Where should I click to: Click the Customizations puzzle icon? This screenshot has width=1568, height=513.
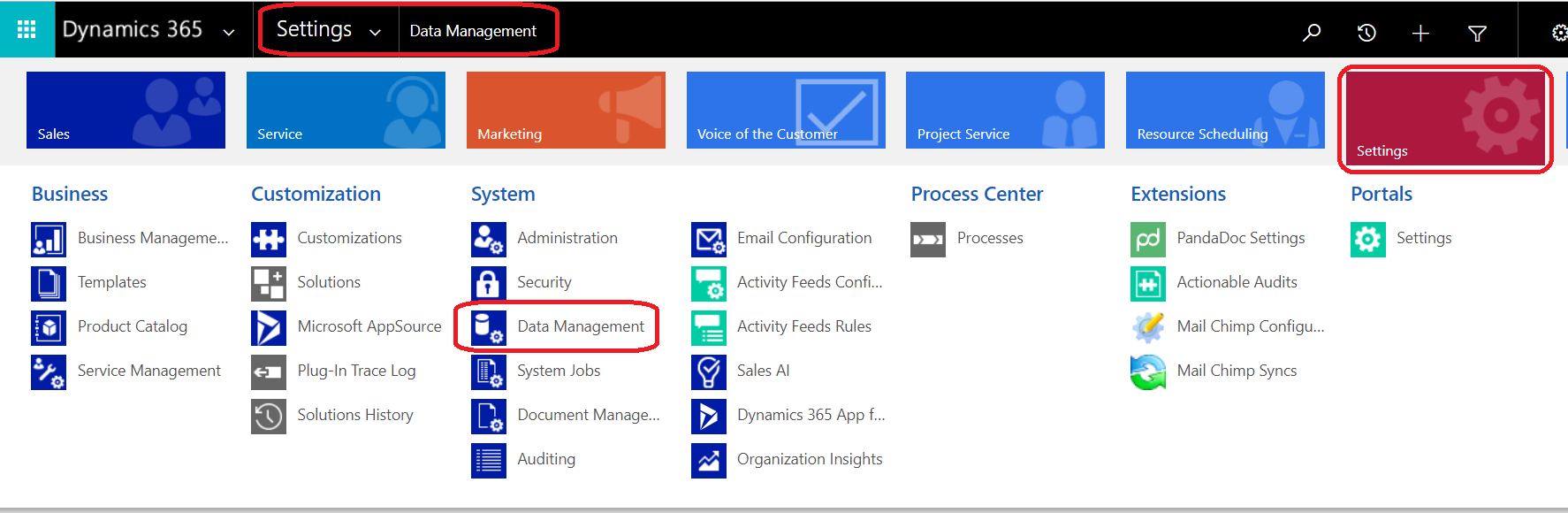269,240
